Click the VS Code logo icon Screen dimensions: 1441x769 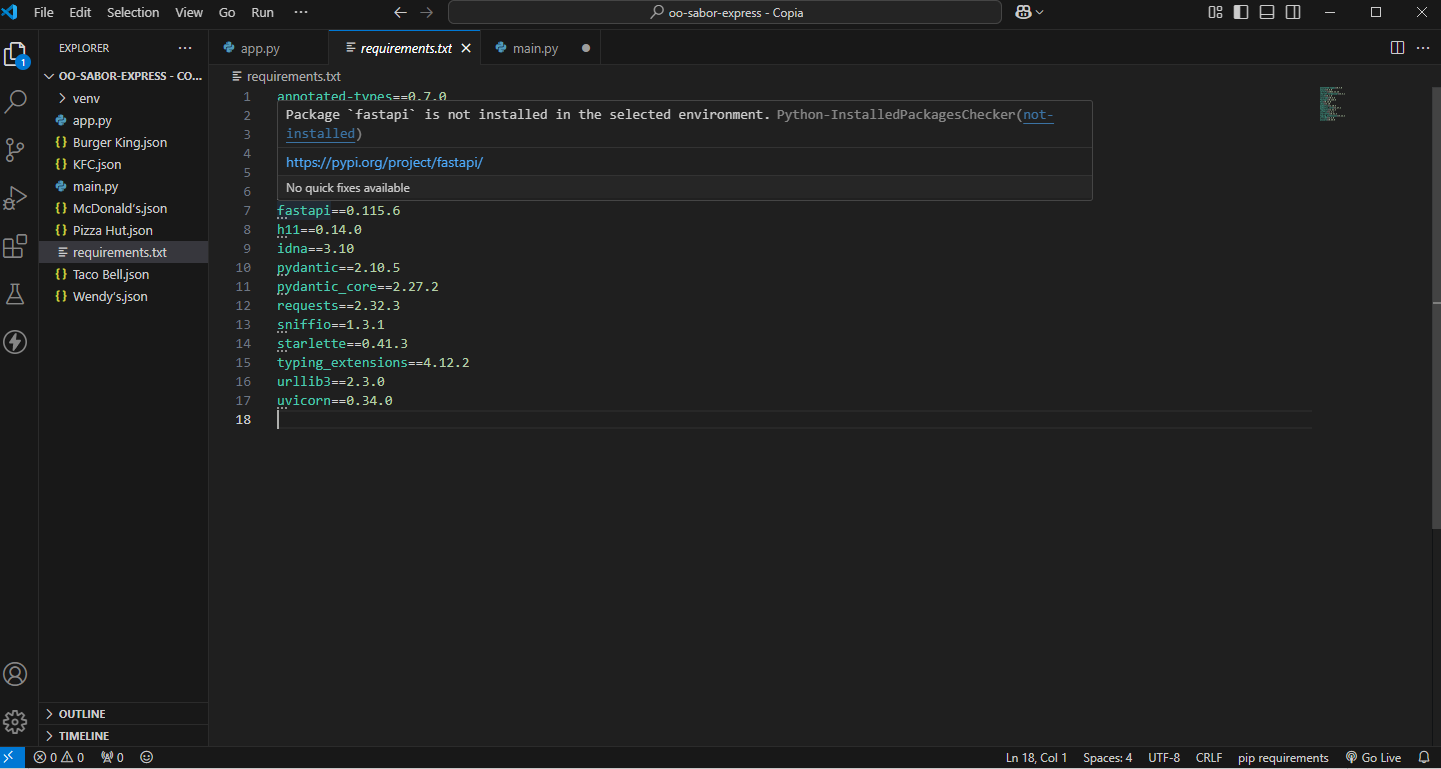coord(11,12)
